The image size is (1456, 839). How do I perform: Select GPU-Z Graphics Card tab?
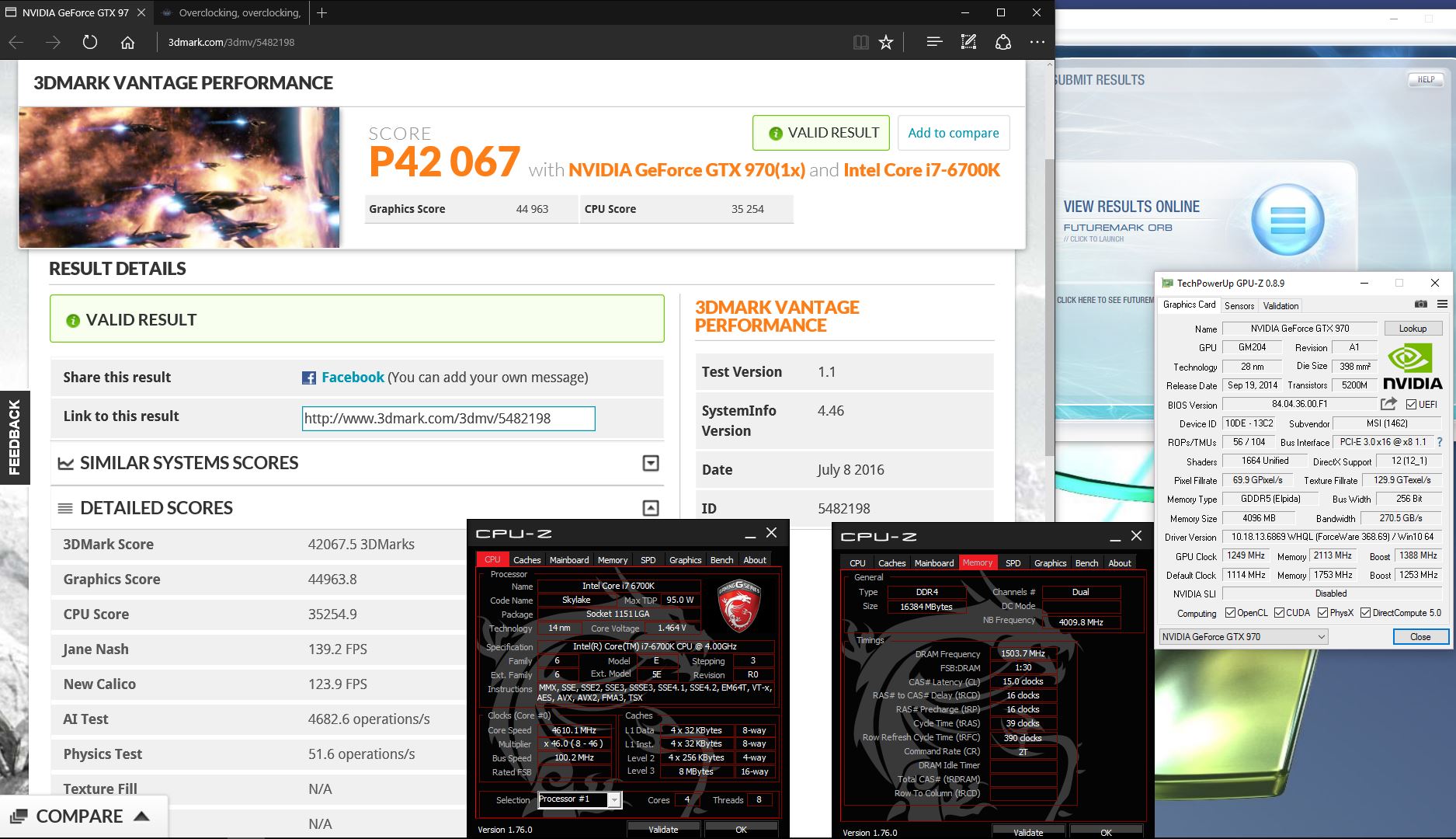(1189, 305)
